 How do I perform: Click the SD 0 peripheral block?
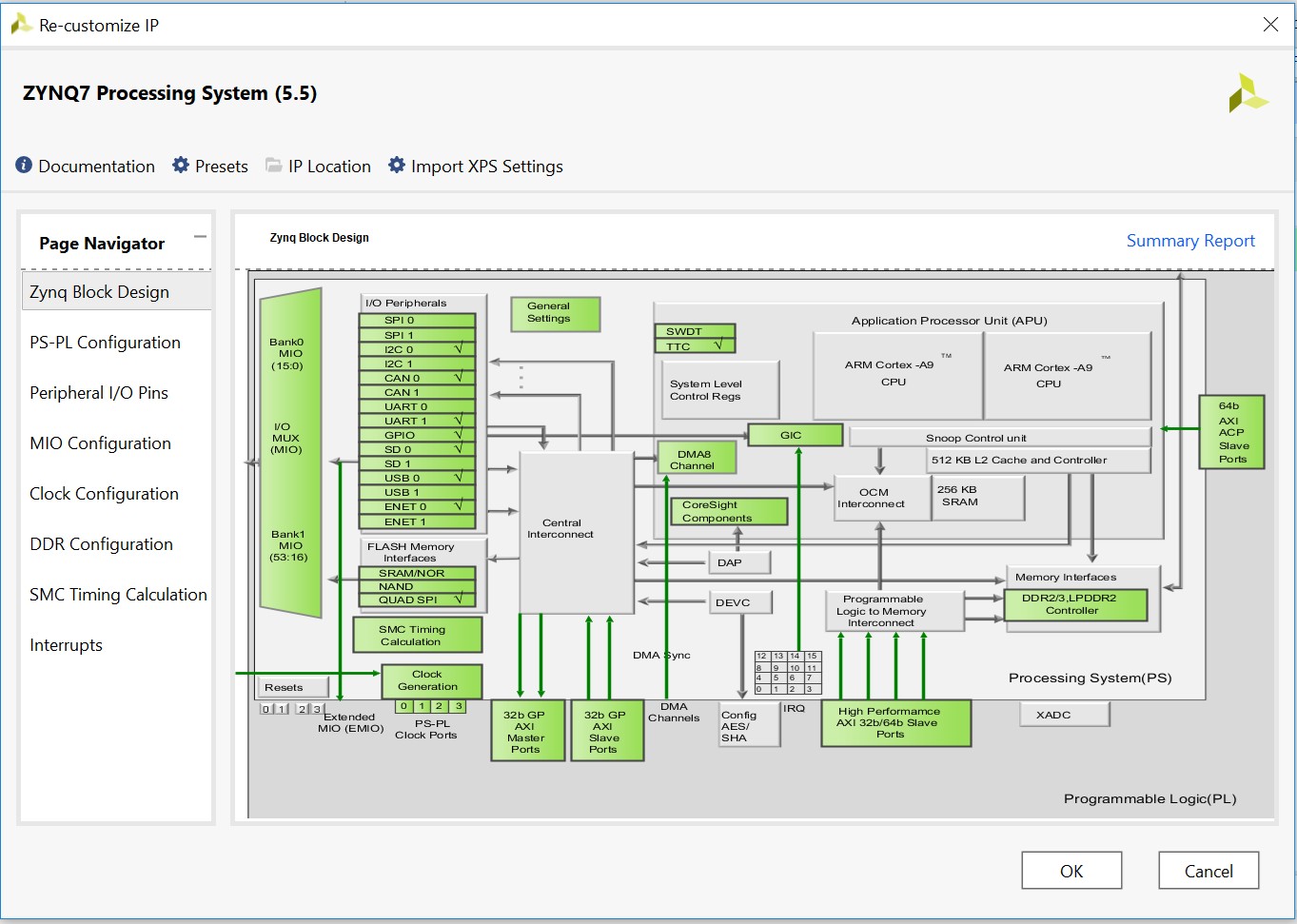[x=416, y=449]
